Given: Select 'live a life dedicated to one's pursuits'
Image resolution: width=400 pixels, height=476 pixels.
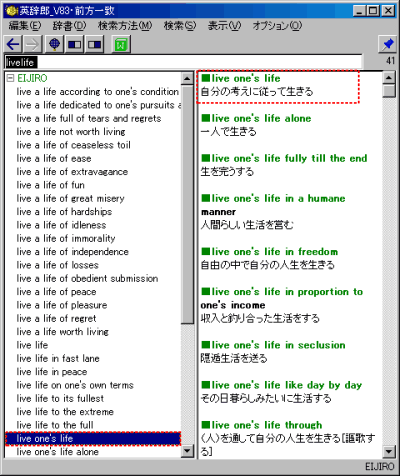Looking at the screenshot, I should [99, 105].
